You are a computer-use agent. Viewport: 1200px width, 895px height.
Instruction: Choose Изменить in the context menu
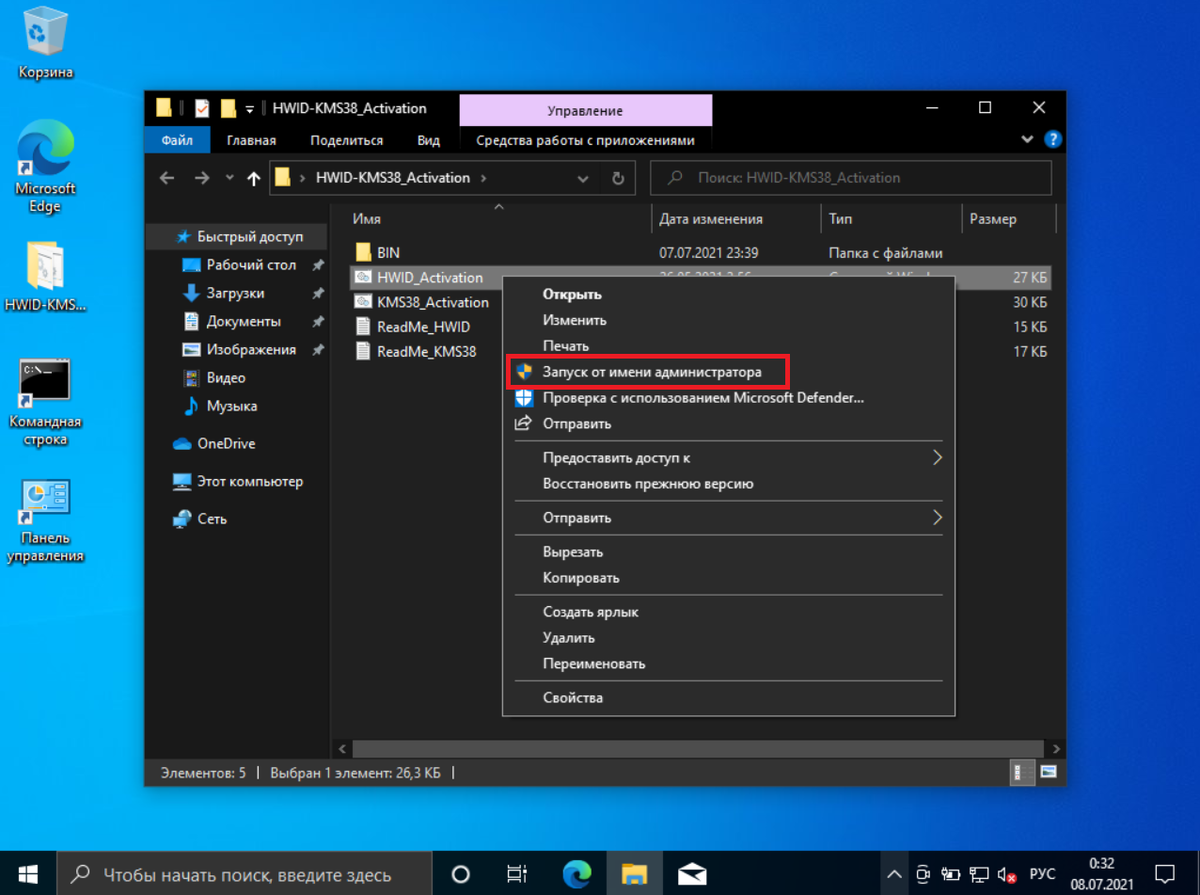click(574, 320)
